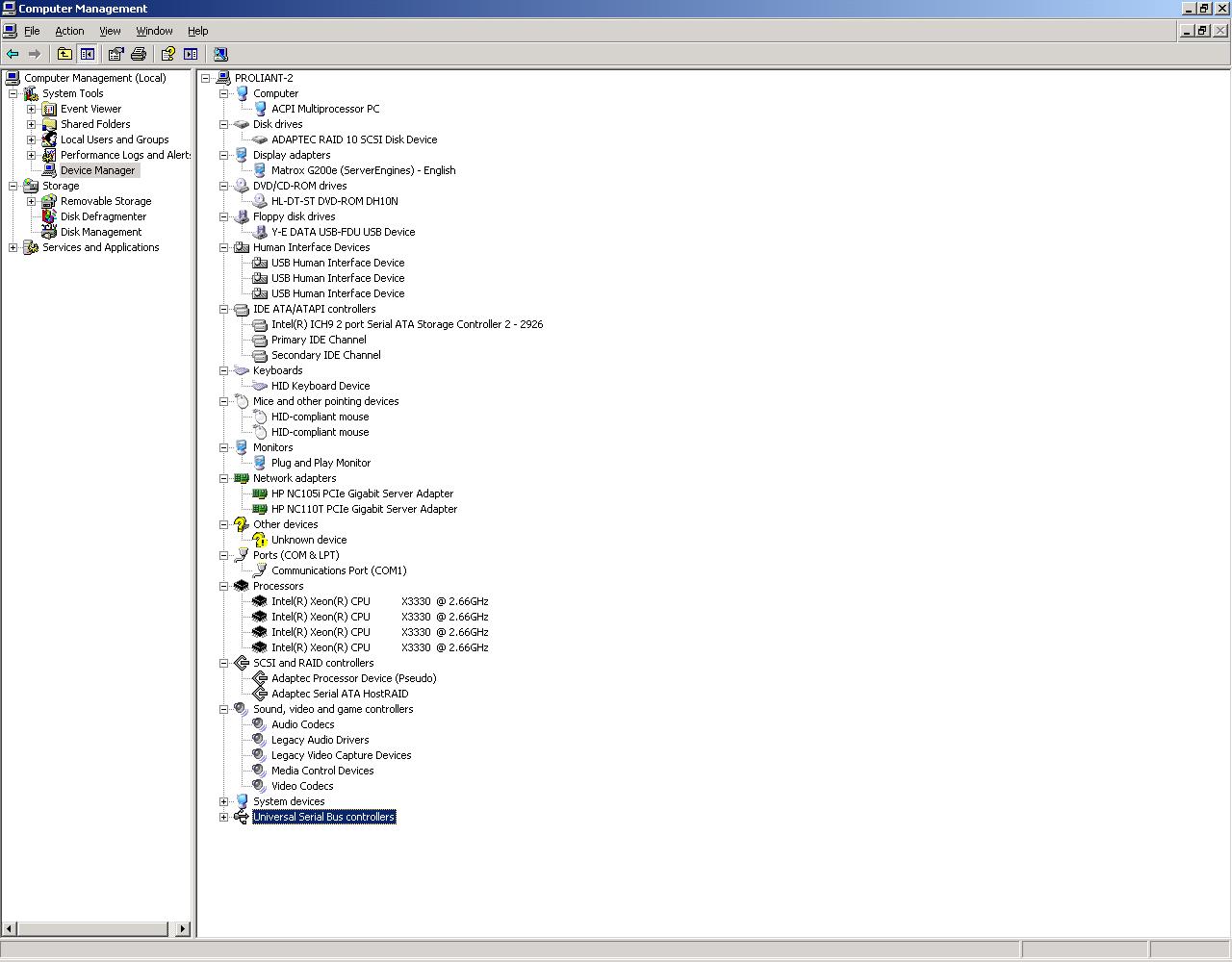This screenshot has width=1232, height=962.
Task: Click the Plug and Play Monitor icon
Action: (x=260, y=463)
